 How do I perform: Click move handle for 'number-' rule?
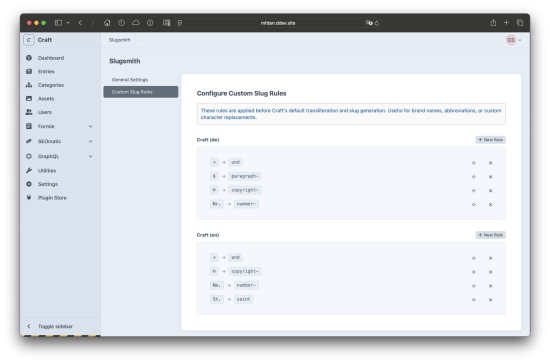coord(474,286)
